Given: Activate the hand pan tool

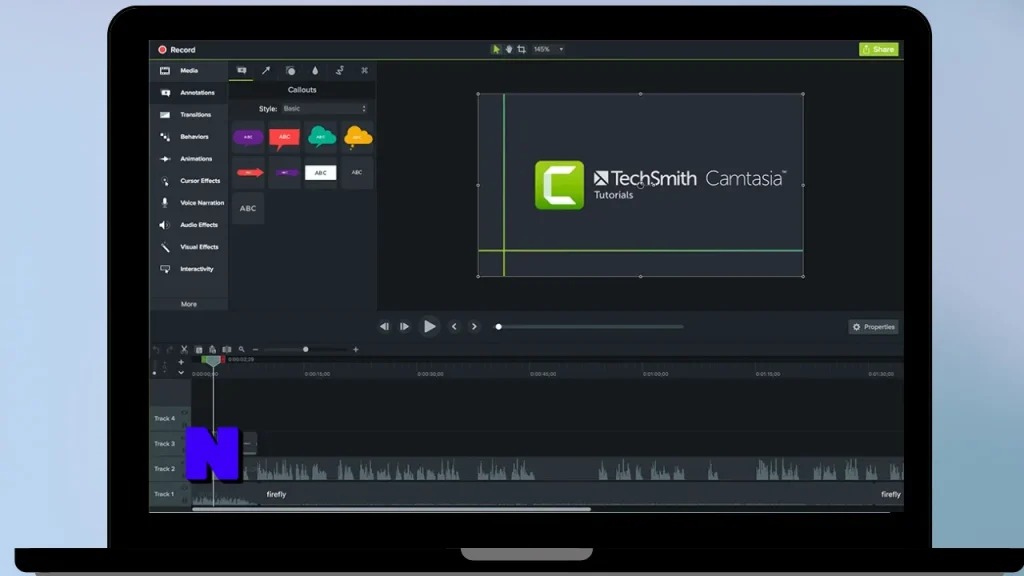Looking at the screenshot, I should pos(509,49).
